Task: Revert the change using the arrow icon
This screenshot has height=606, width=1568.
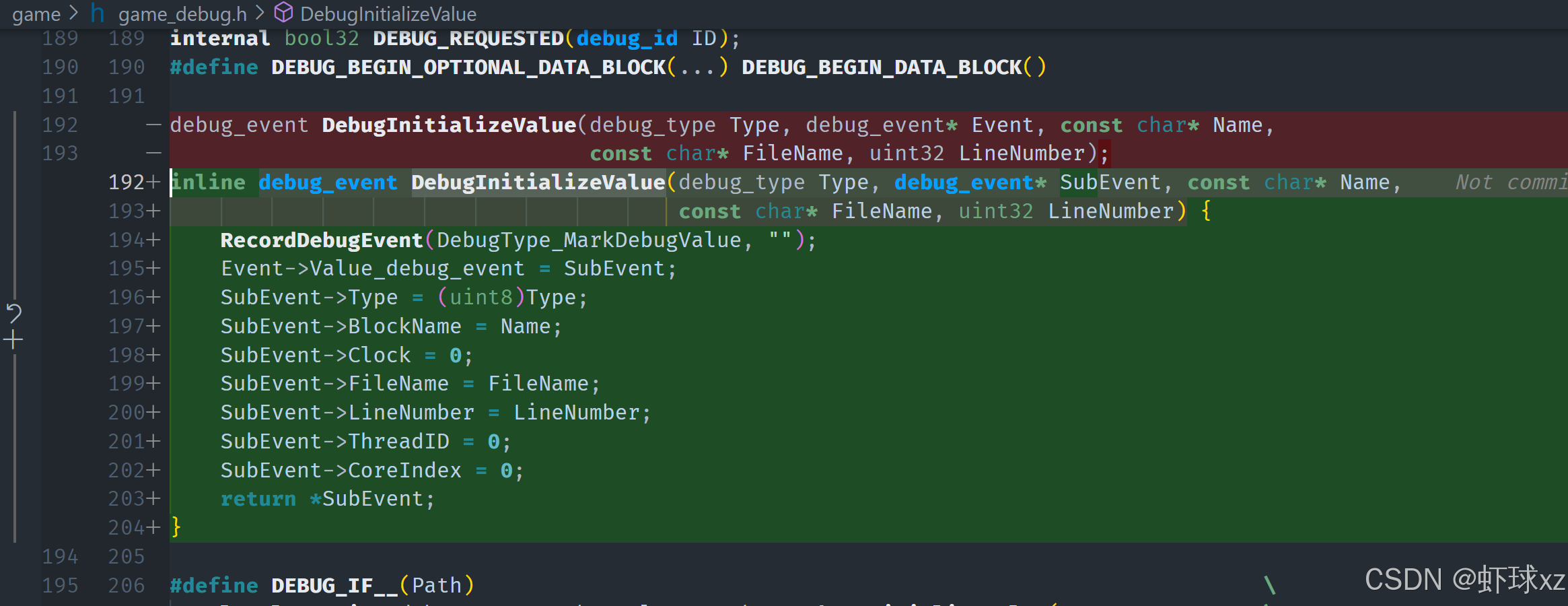Action: [x=13, y=314]
